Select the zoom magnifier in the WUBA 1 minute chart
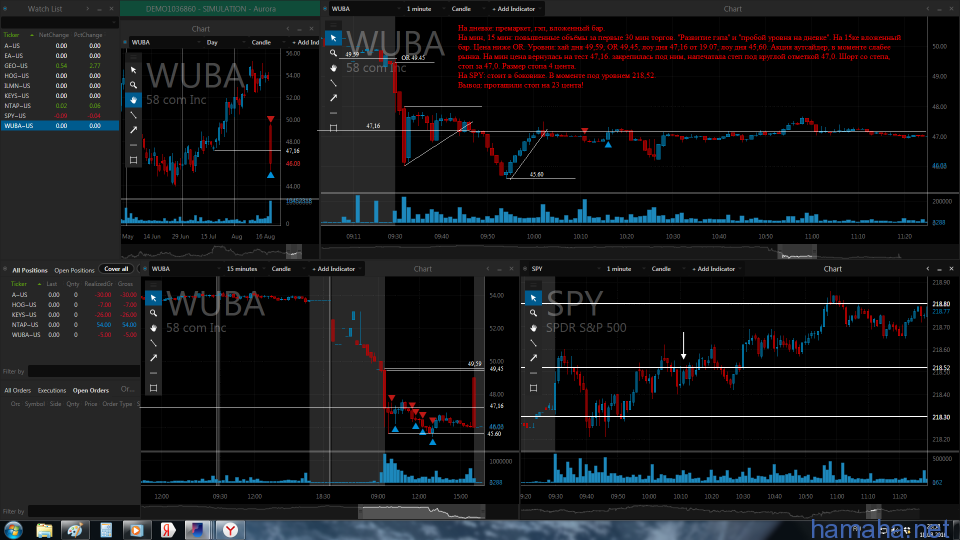The width and height of the screenshot is (960, 540). click(x=333, y=53)
